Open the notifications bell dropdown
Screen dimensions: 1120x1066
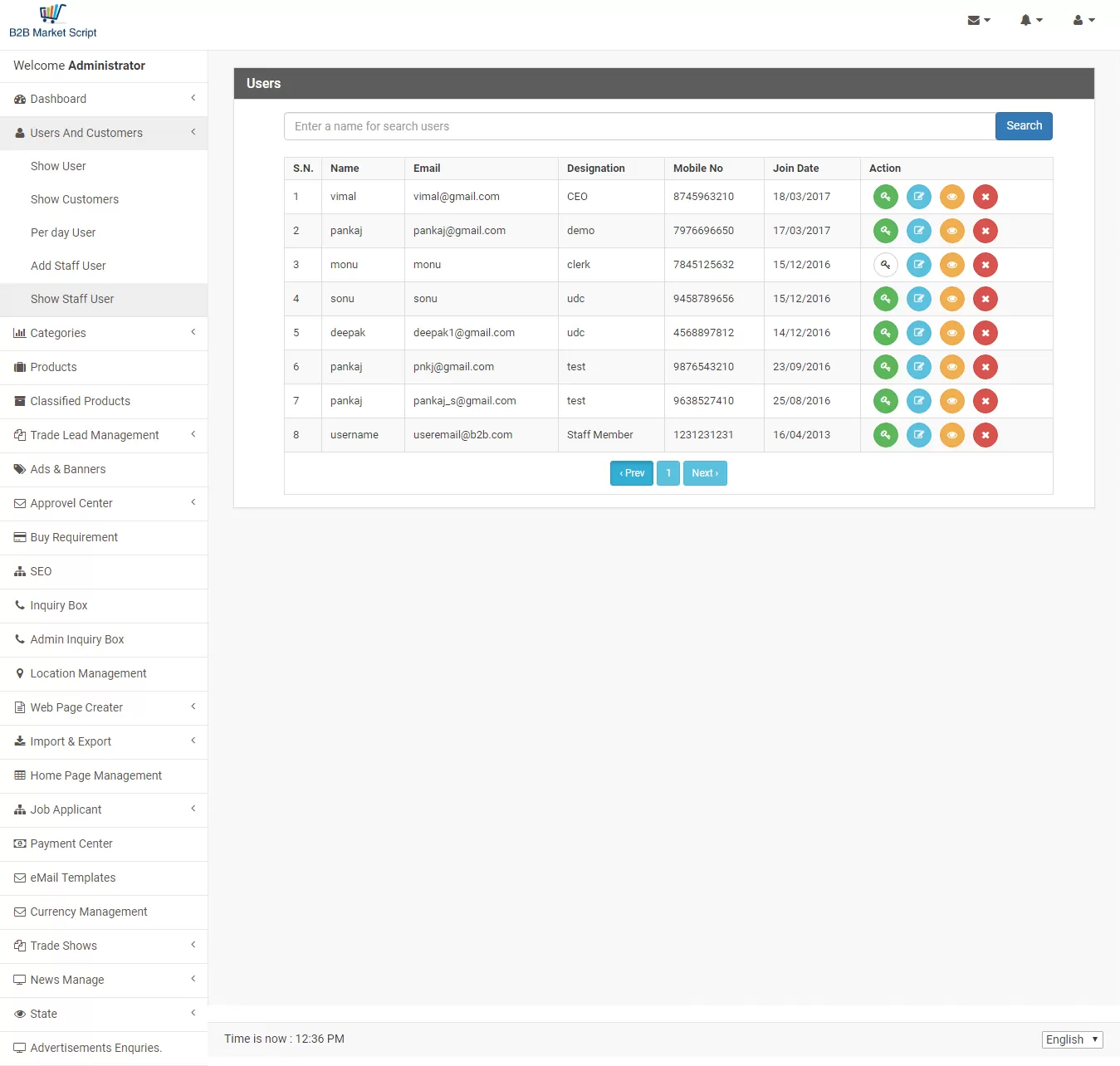[1031, 20]
